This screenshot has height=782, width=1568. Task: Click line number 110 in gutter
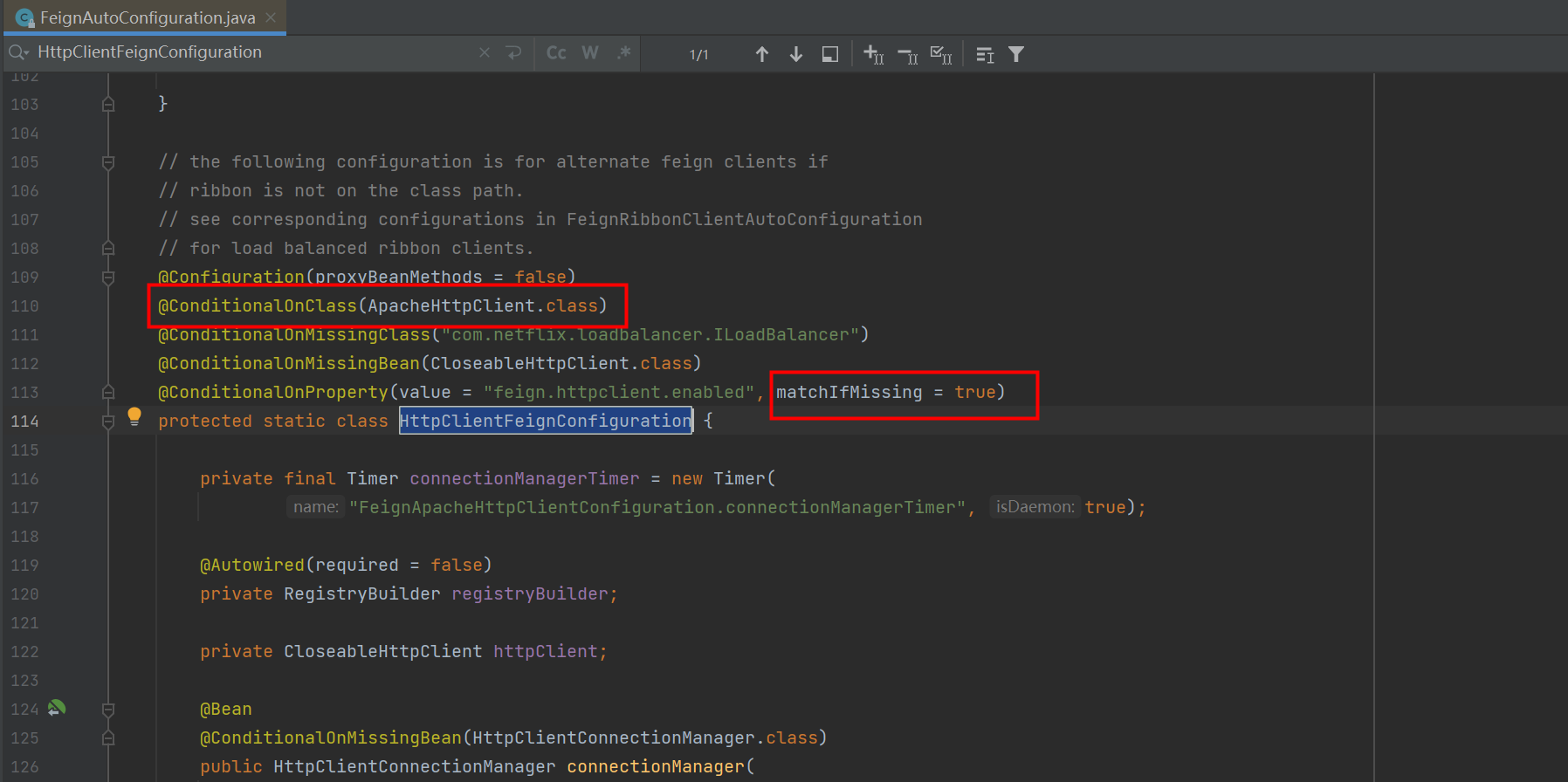(x=24, y=306)
